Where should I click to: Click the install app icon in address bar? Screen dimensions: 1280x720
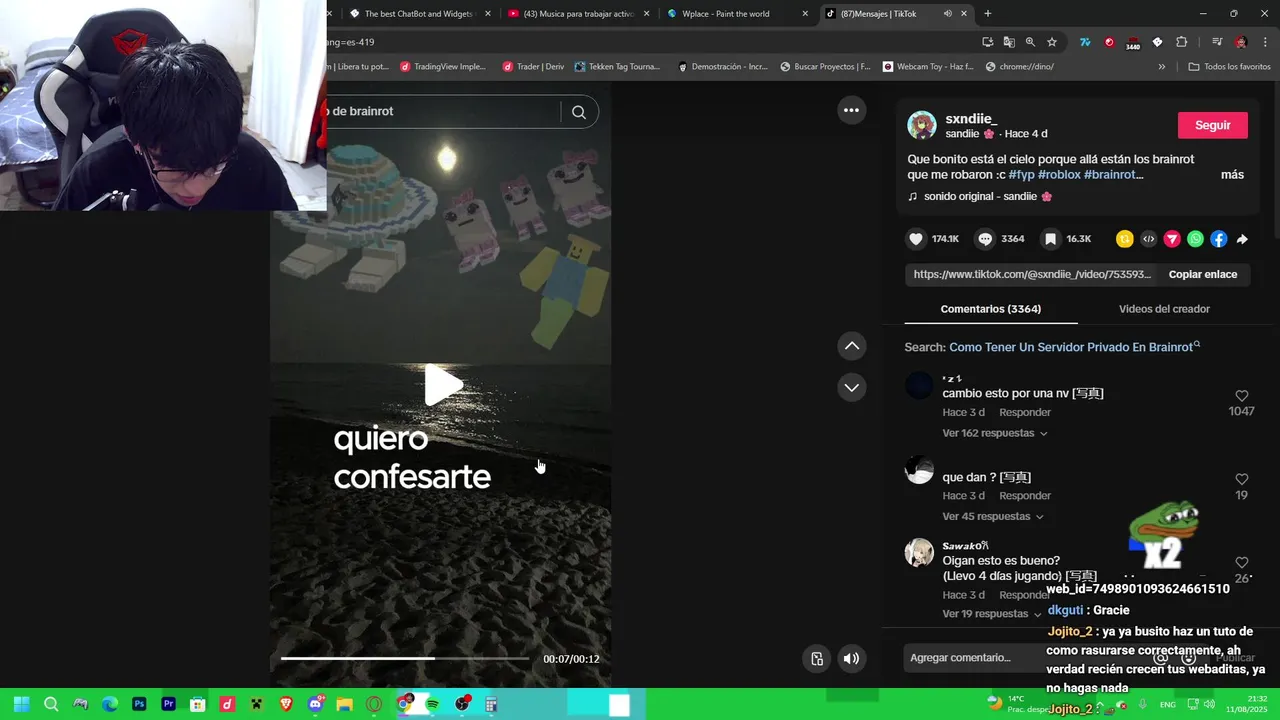[x=988, y=42]
